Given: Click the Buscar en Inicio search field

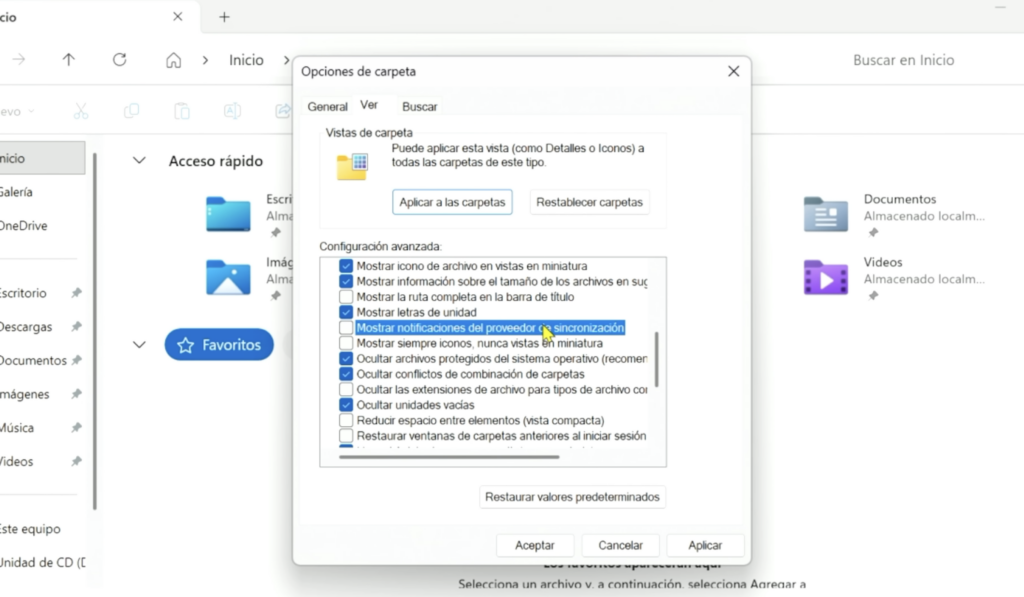Looking at the screenshot, I should pos(903,60).
